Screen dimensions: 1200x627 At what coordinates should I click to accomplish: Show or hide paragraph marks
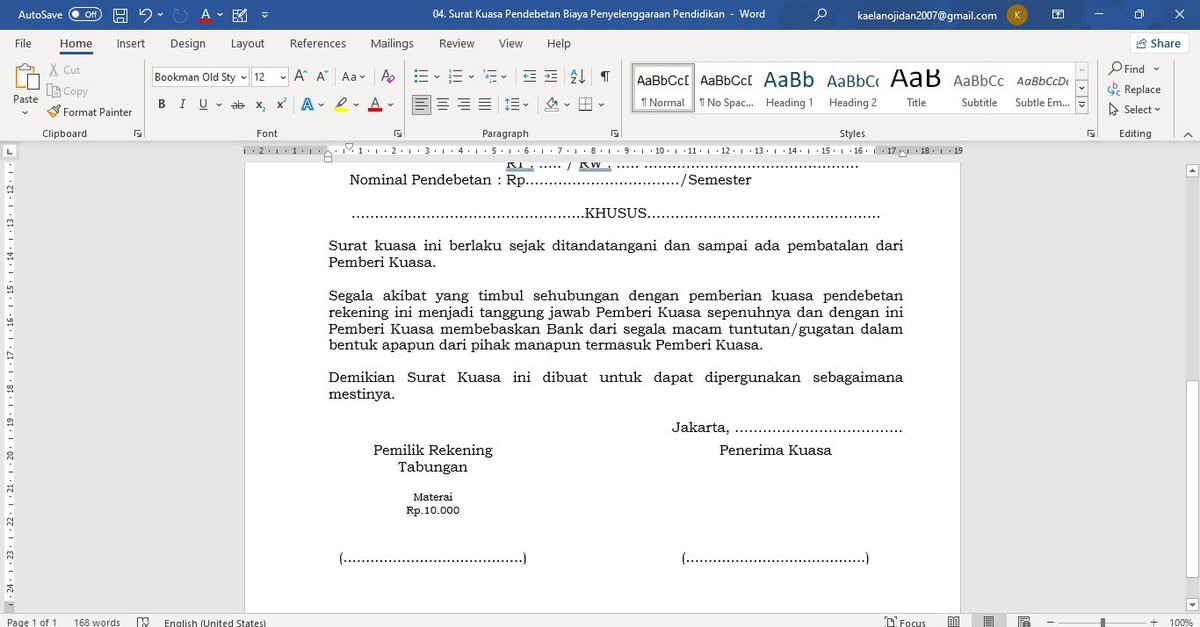tap(605, 77)
